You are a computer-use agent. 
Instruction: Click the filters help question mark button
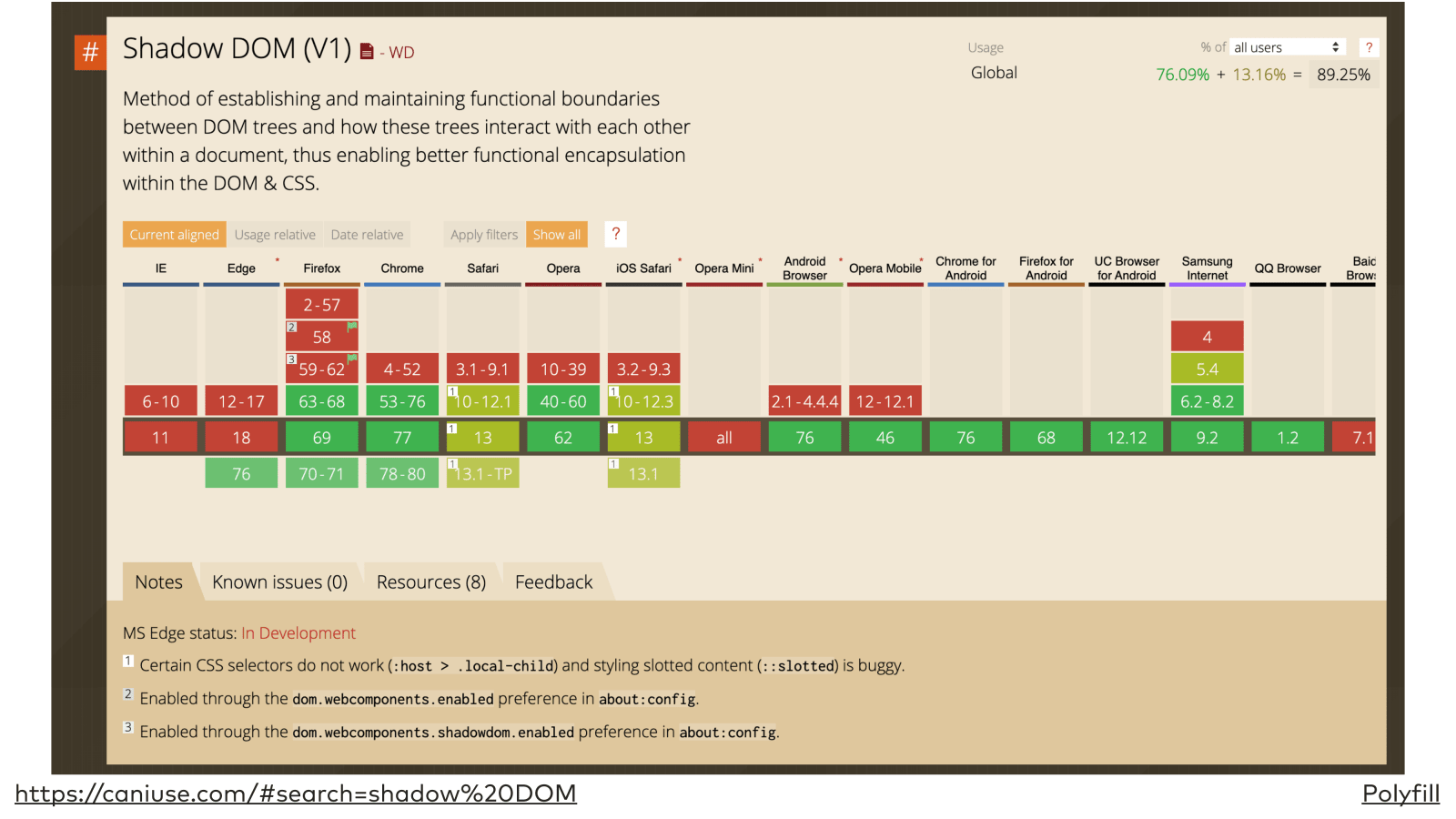pyautogui.click(x=616, y=234)
